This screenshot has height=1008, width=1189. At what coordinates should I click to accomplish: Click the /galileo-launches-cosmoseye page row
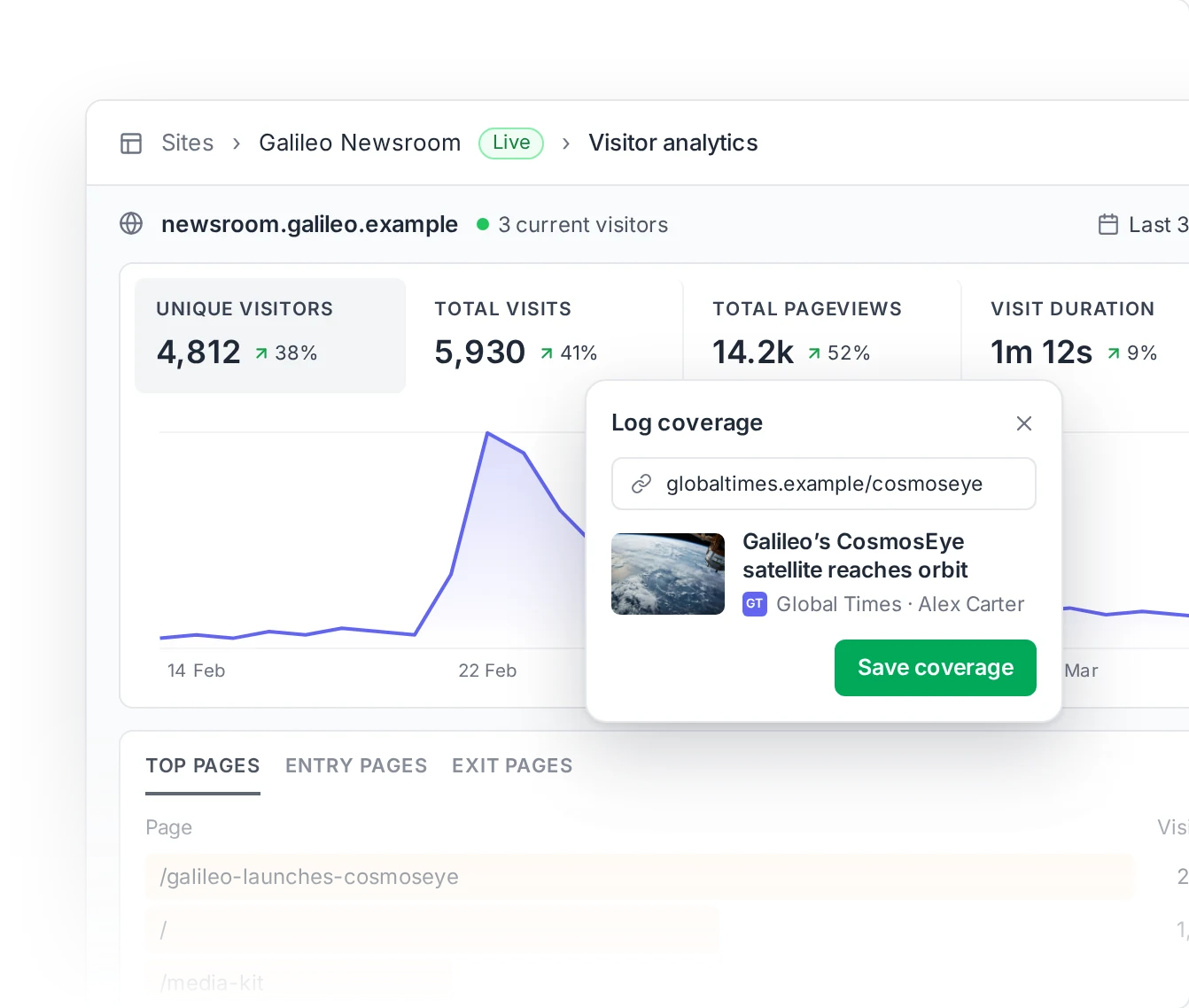coord(640,877)
